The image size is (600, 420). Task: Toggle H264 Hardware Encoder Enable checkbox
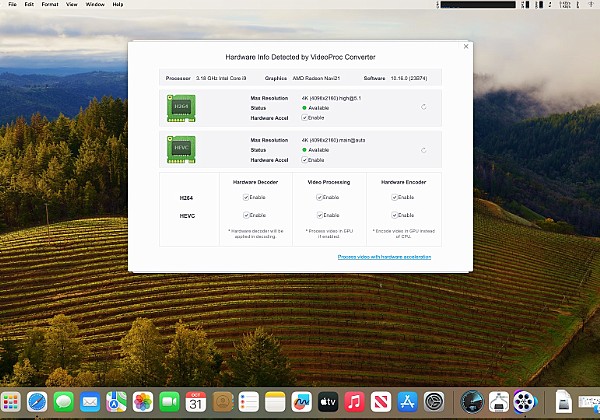coord(395,198)
